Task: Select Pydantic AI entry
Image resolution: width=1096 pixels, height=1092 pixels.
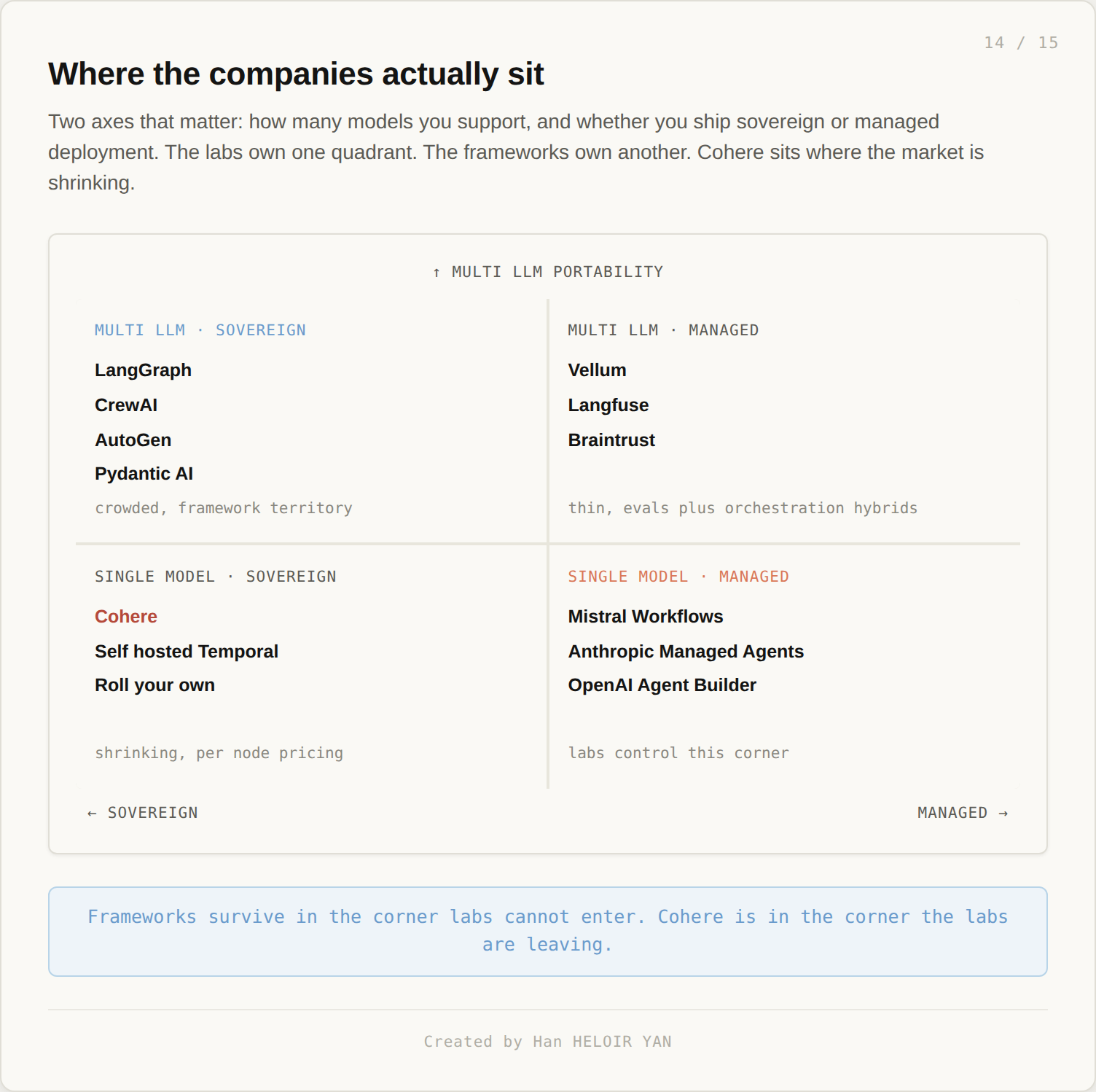Action: (x=144, y=474)
